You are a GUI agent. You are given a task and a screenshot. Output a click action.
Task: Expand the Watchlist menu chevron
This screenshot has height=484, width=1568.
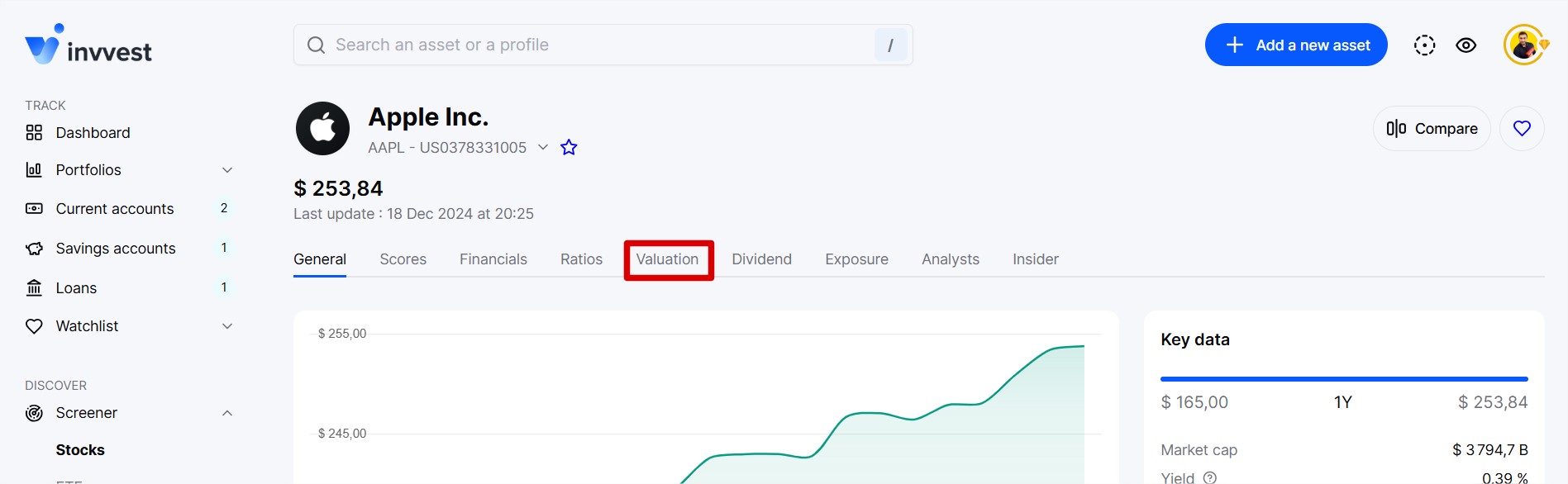227,326
